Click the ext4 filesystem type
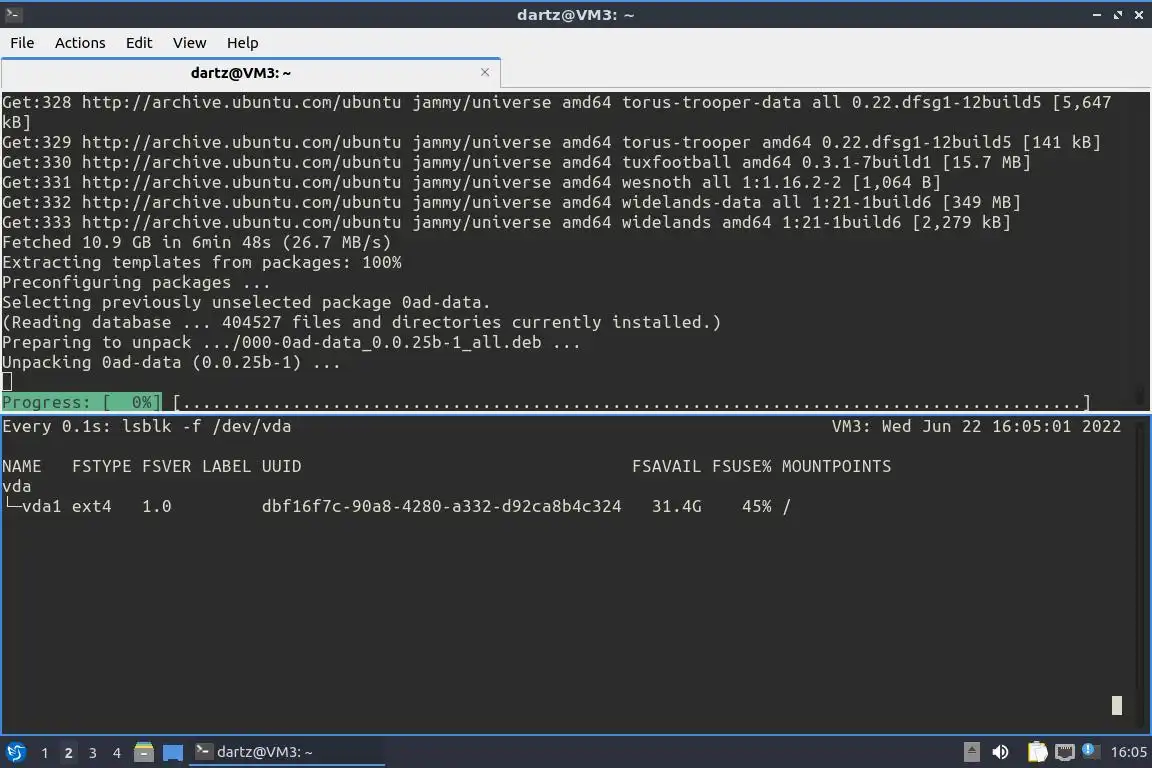Viewport: 1152px width, 768px height. pos(92,506)
